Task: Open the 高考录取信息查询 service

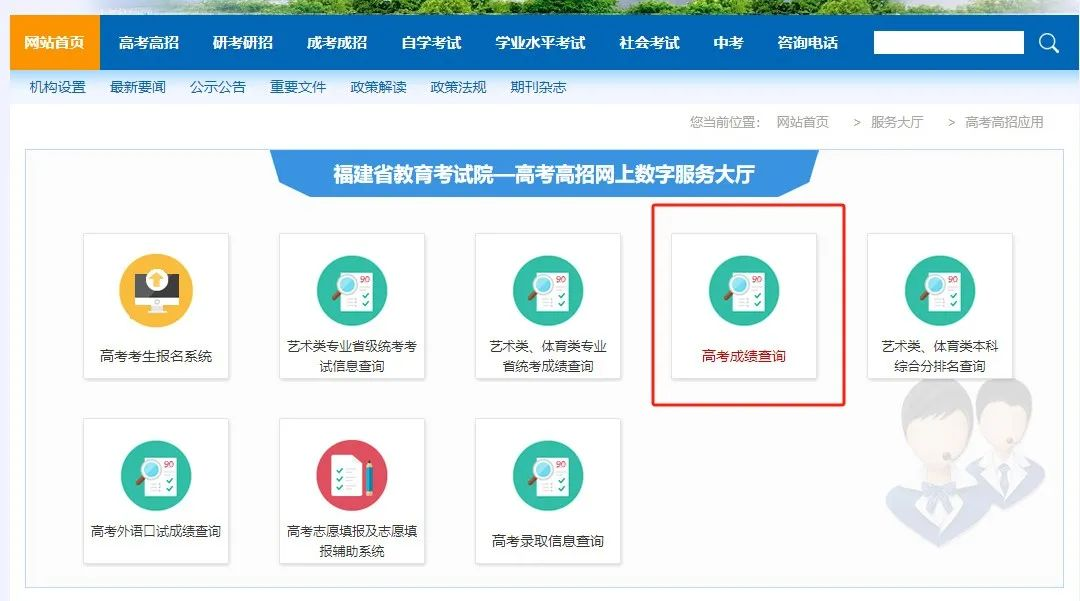Action: click(548, 488)
